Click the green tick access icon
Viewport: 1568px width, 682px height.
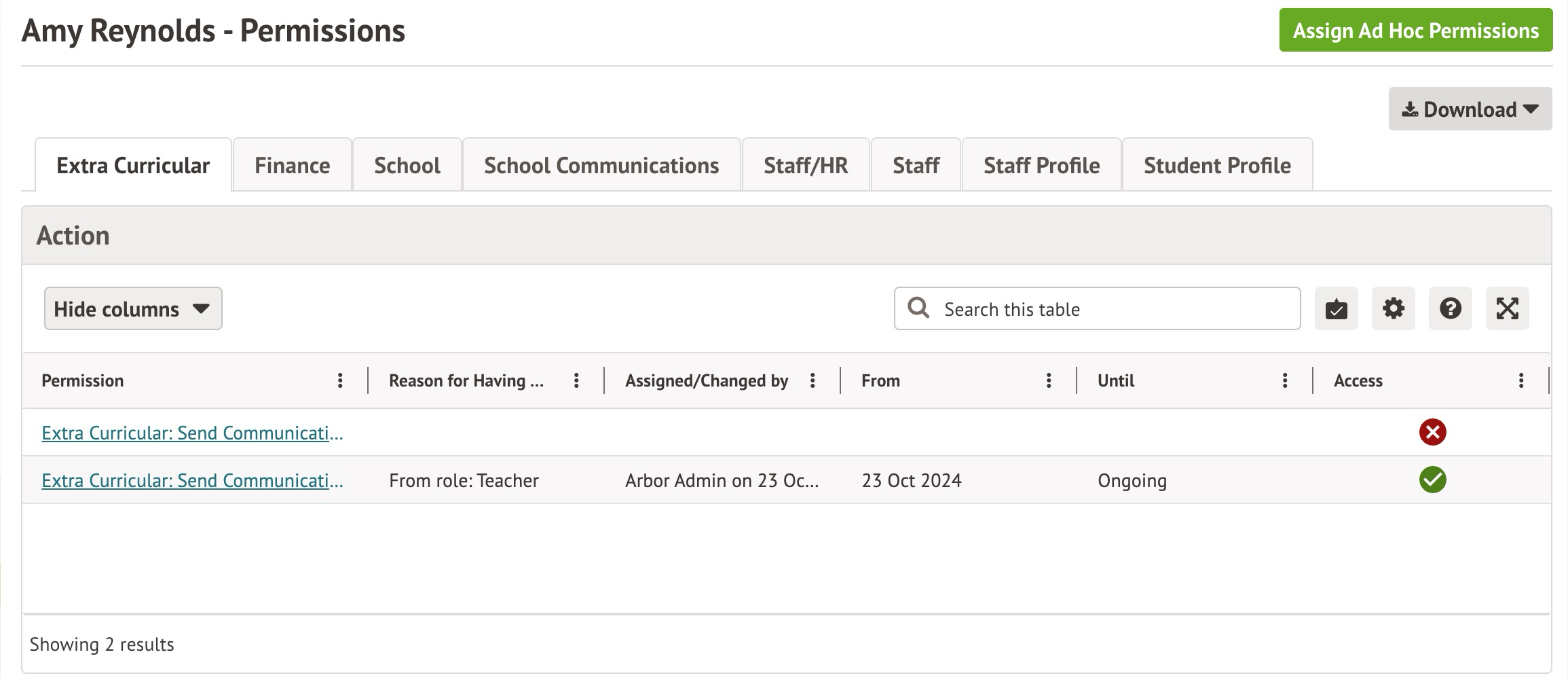pos(1432,480)
